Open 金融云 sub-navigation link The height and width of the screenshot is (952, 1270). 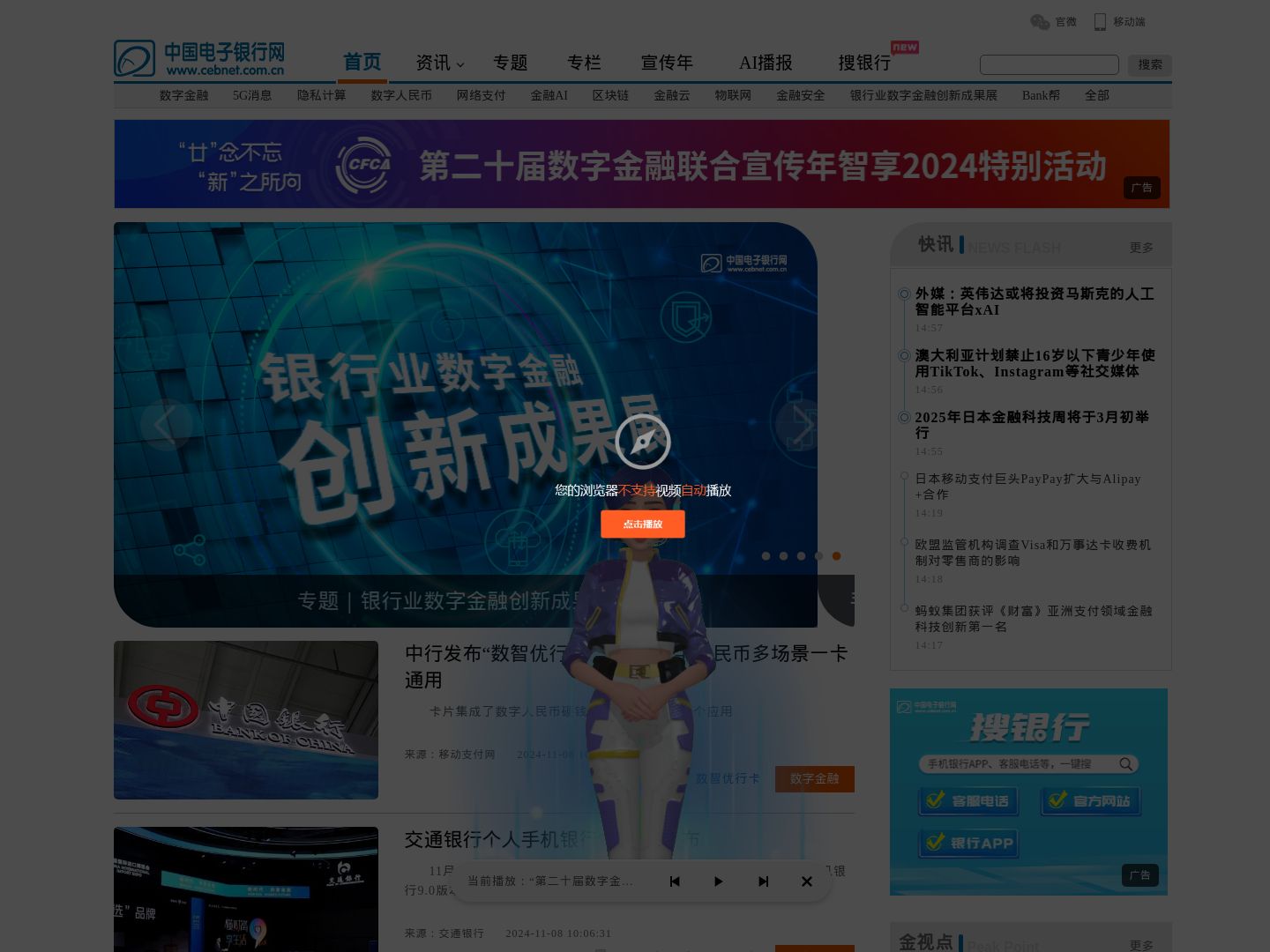pyautogui.click(x=672, y=95)
